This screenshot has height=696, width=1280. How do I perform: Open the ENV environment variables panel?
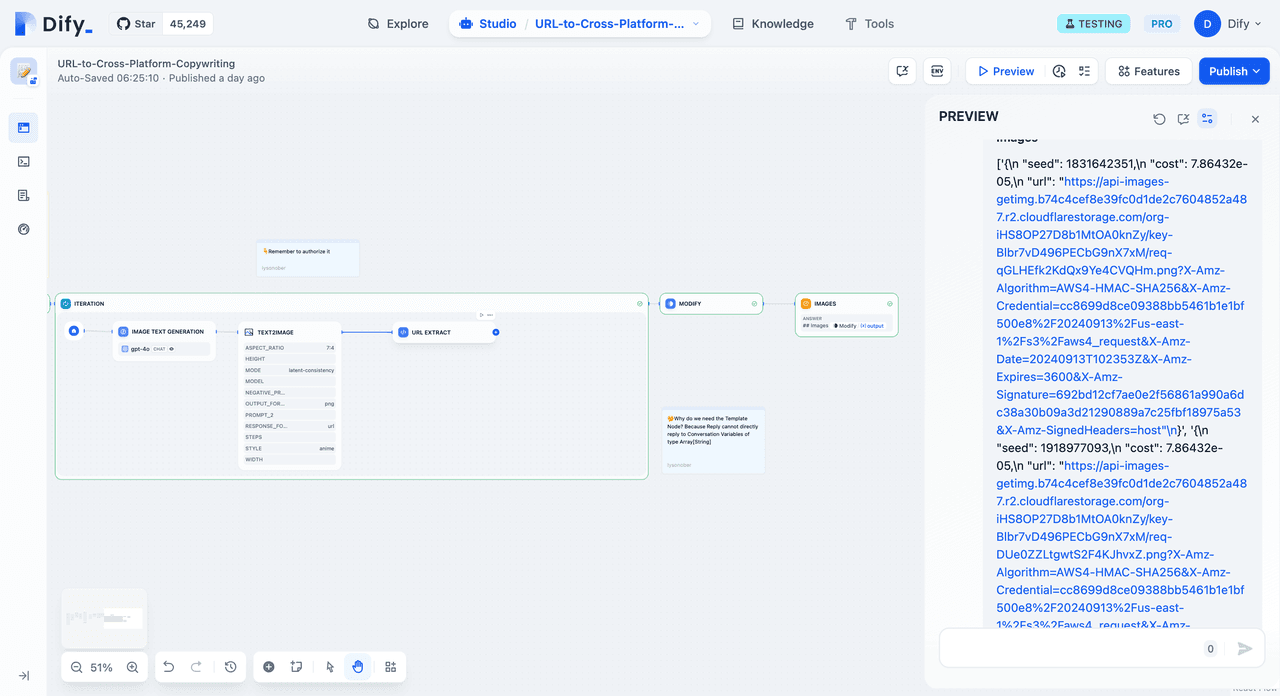coord(937,71)
